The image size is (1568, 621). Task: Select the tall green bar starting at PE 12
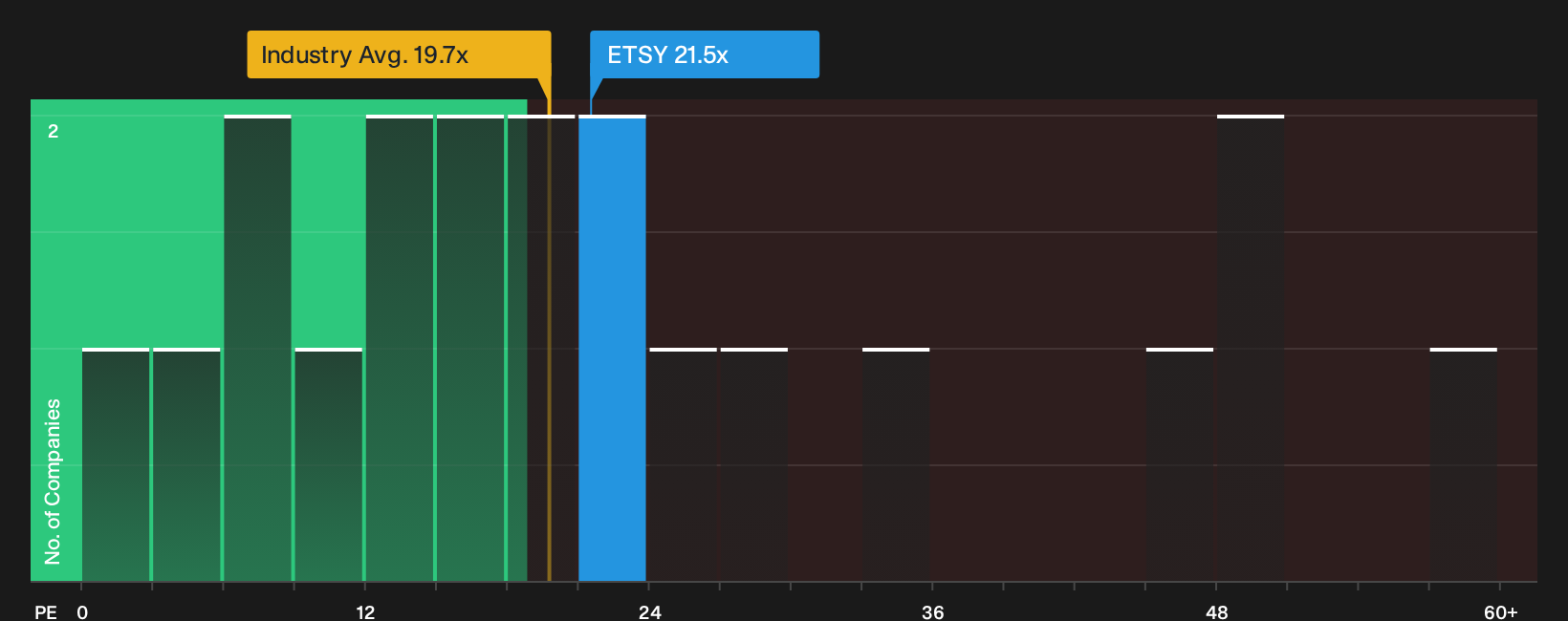pos(400,348)
